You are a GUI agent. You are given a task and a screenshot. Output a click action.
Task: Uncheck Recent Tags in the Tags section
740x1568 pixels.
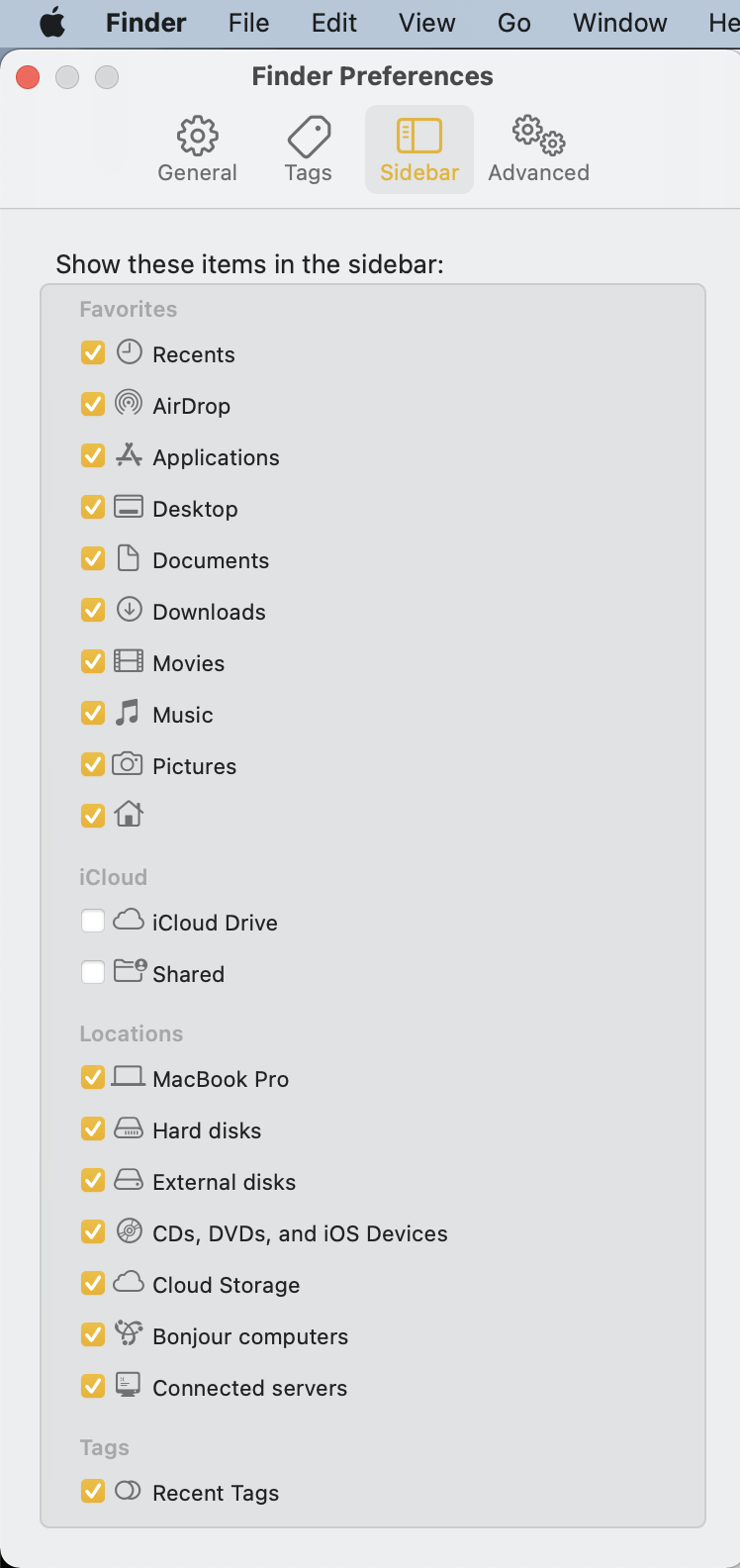(93, 1492)
